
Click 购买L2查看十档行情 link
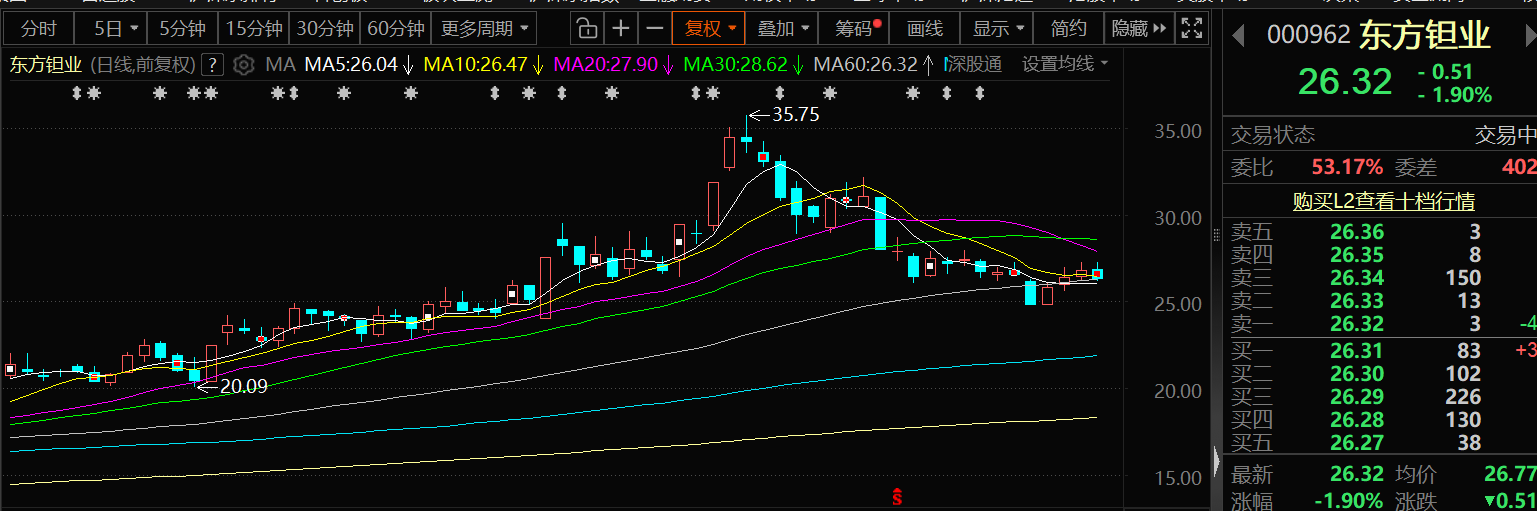1383,201
